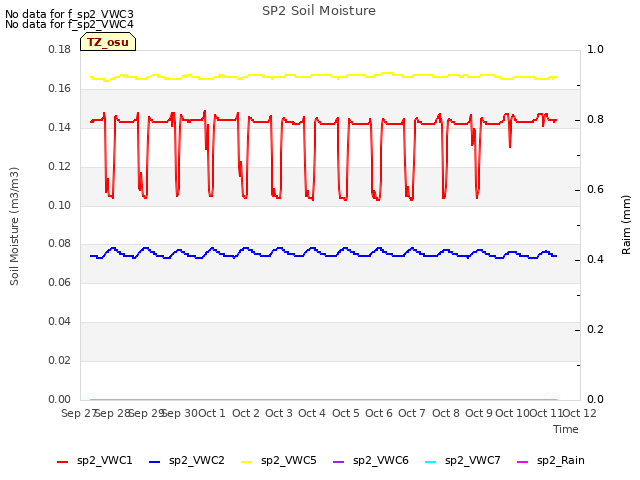This screenshot has height=480, width=640.
Task: Click the Oct 5 date tick label
Action: pos(346,413)
